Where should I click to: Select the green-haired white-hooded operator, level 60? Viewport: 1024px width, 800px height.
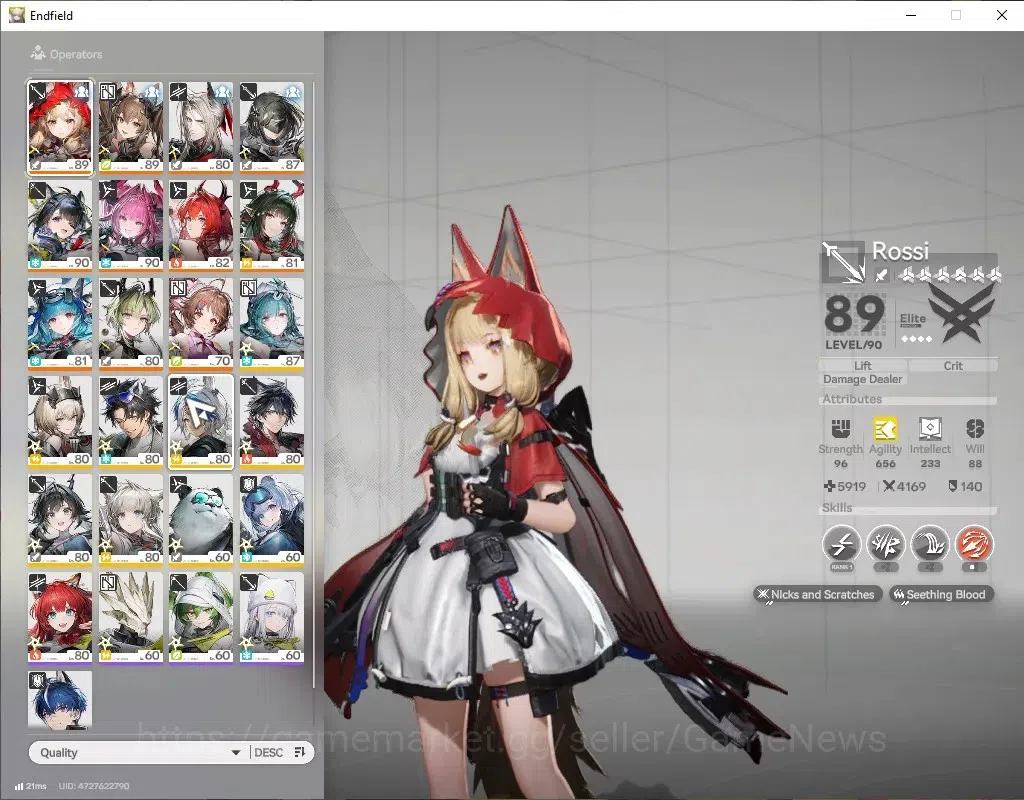(x=201, y=618)
